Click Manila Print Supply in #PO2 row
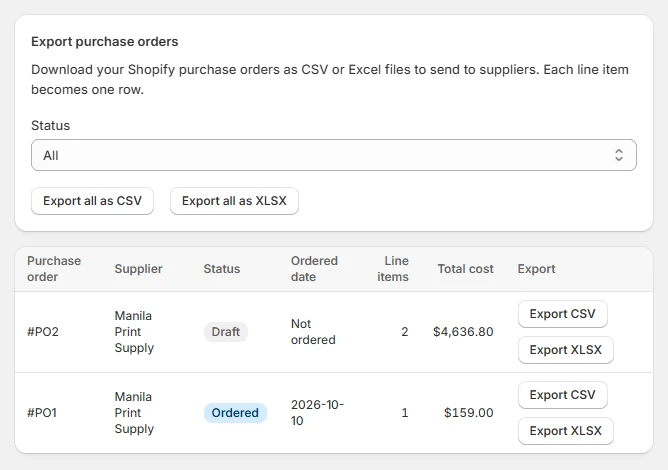The width and height of the screenshot is (668, 470). point(134,332)
